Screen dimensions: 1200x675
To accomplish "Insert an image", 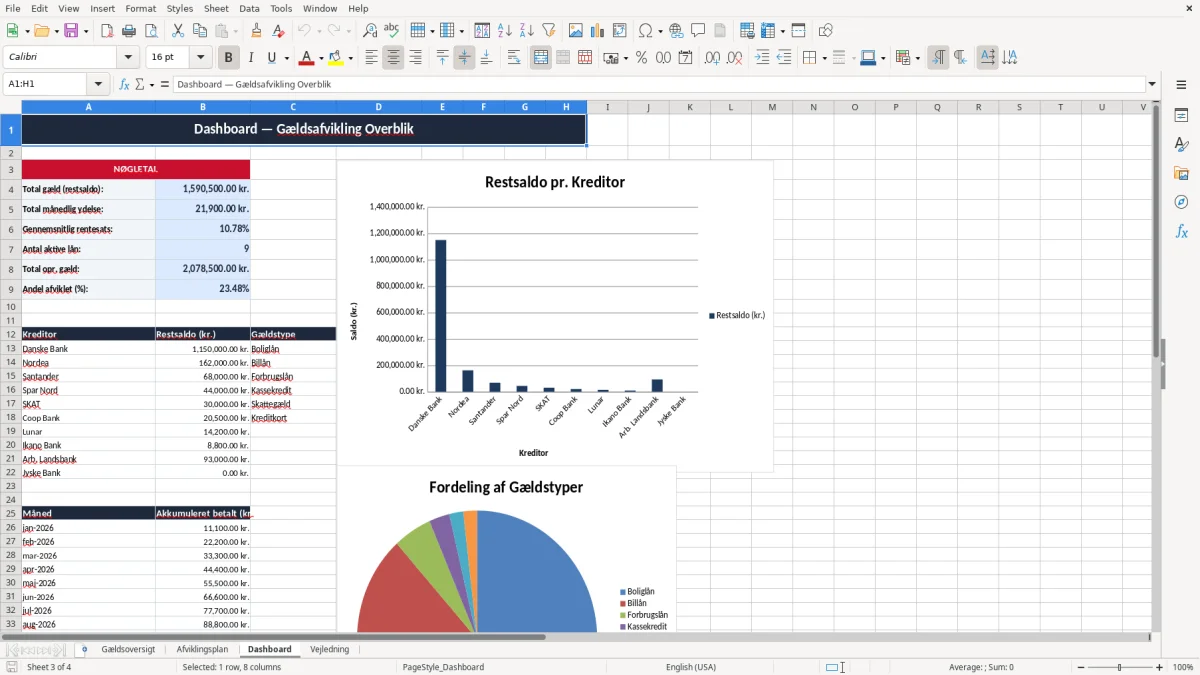I will [575, 31].
